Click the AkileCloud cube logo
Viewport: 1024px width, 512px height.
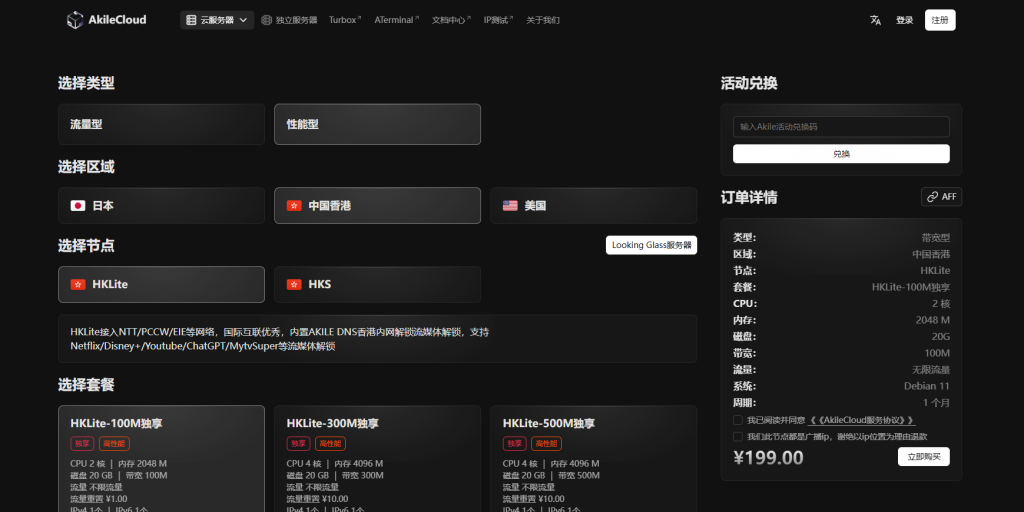click(75, 20)
